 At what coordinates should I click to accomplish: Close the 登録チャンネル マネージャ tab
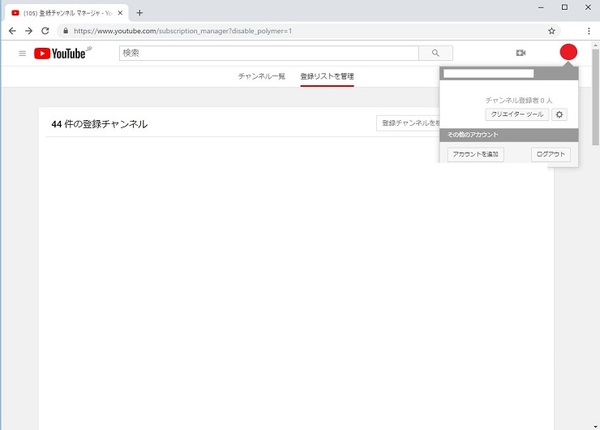pyautogui.click(x=120, y=13)
